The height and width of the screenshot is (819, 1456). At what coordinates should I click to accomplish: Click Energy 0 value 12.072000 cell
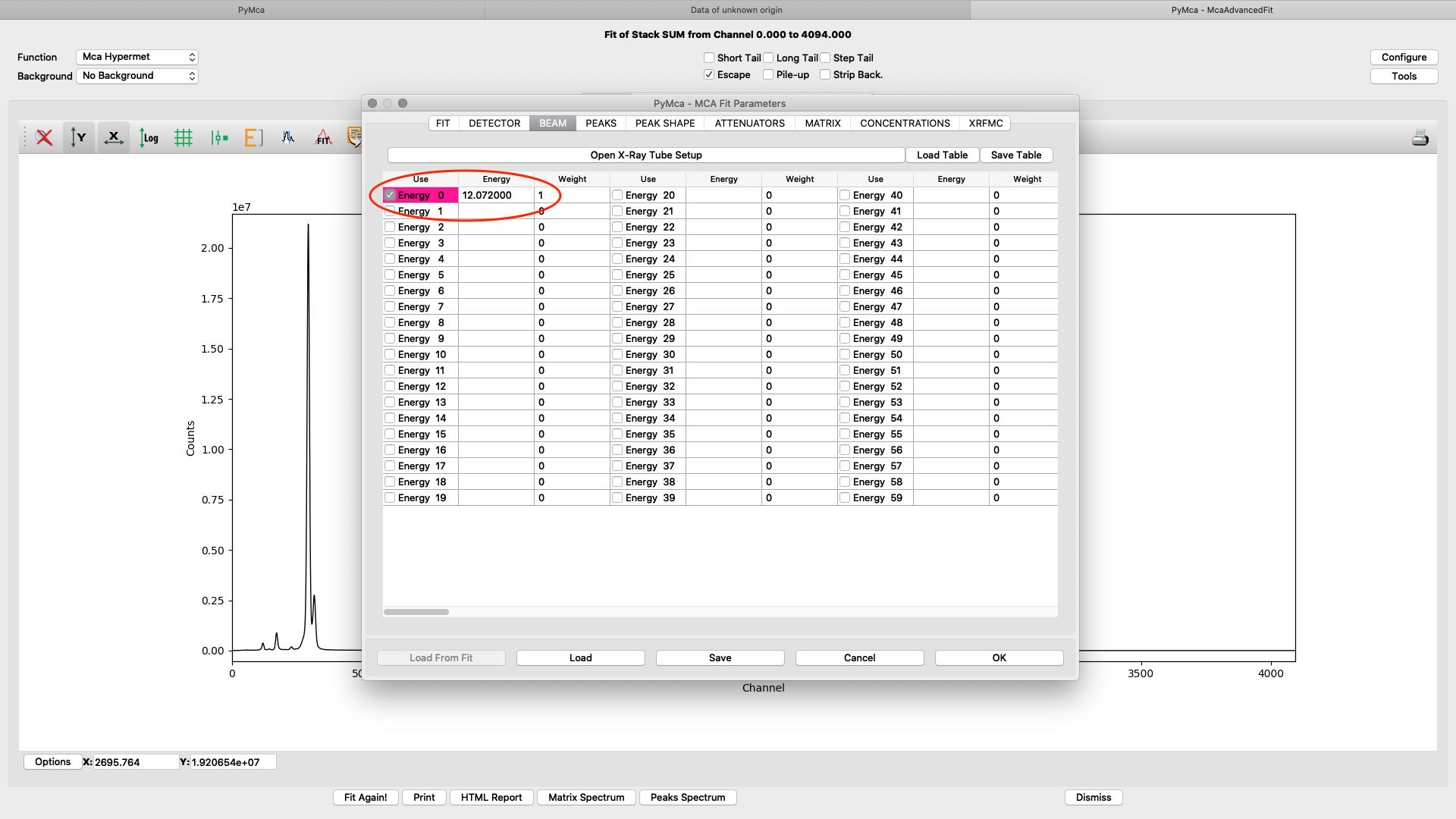click(496, 195)
